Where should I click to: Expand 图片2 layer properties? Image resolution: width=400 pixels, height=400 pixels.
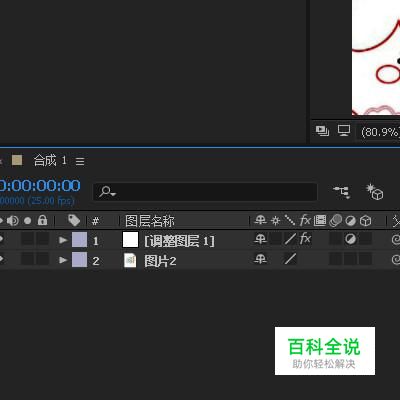click(x=63, y=260)
